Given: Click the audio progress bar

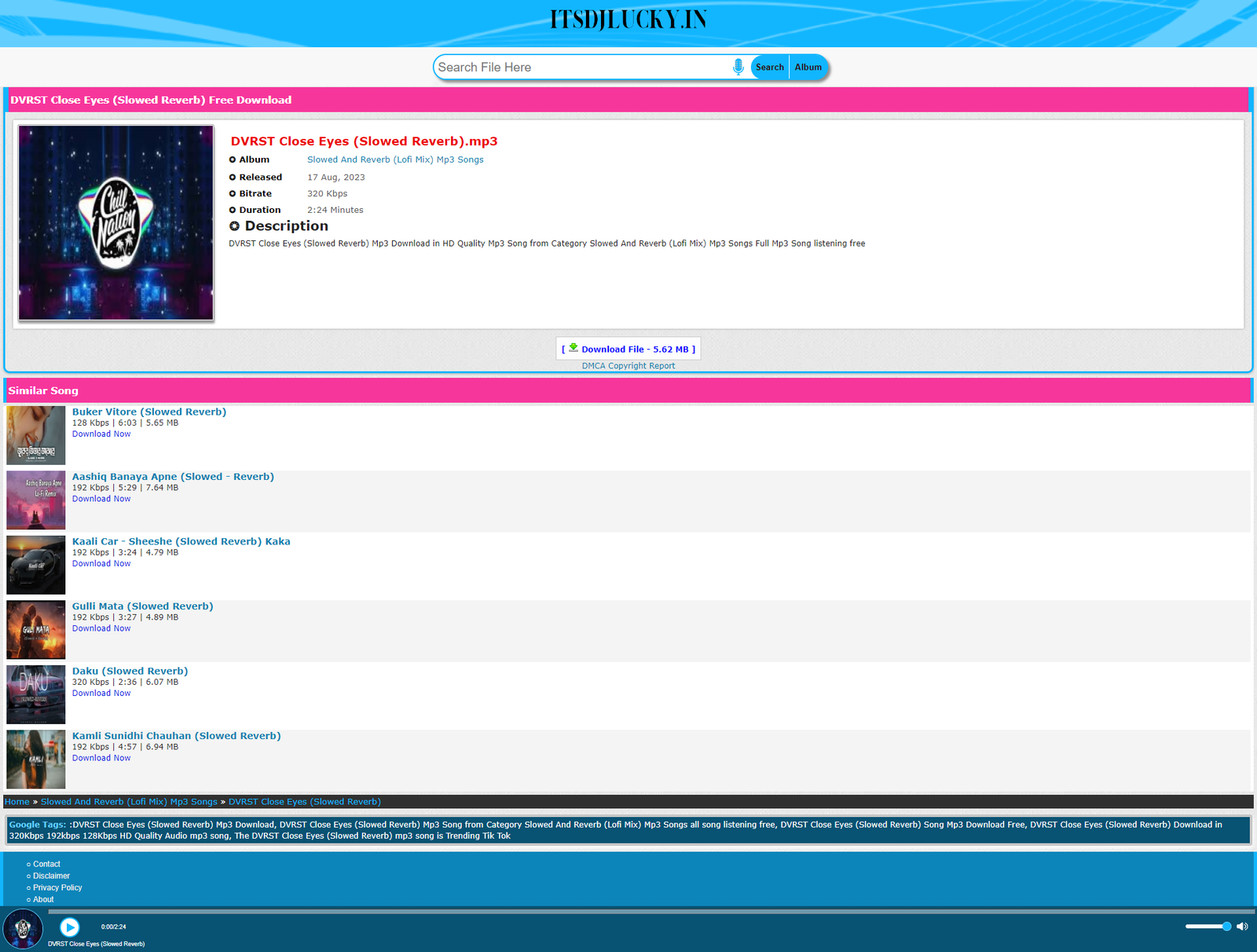Looking at the screenshot, I should click(x=628, y=912).
